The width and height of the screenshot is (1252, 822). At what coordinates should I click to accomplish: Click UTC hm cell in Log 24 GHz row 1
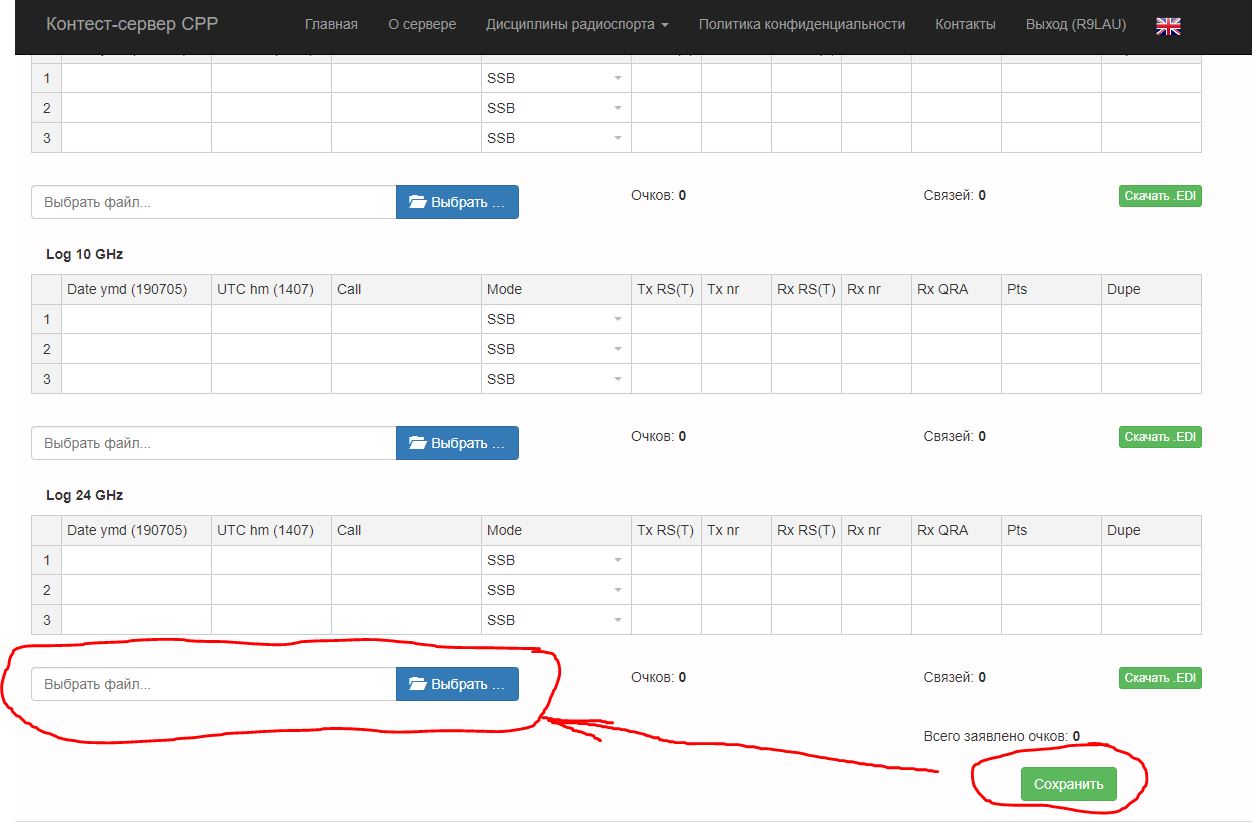(x=272, y=560)
